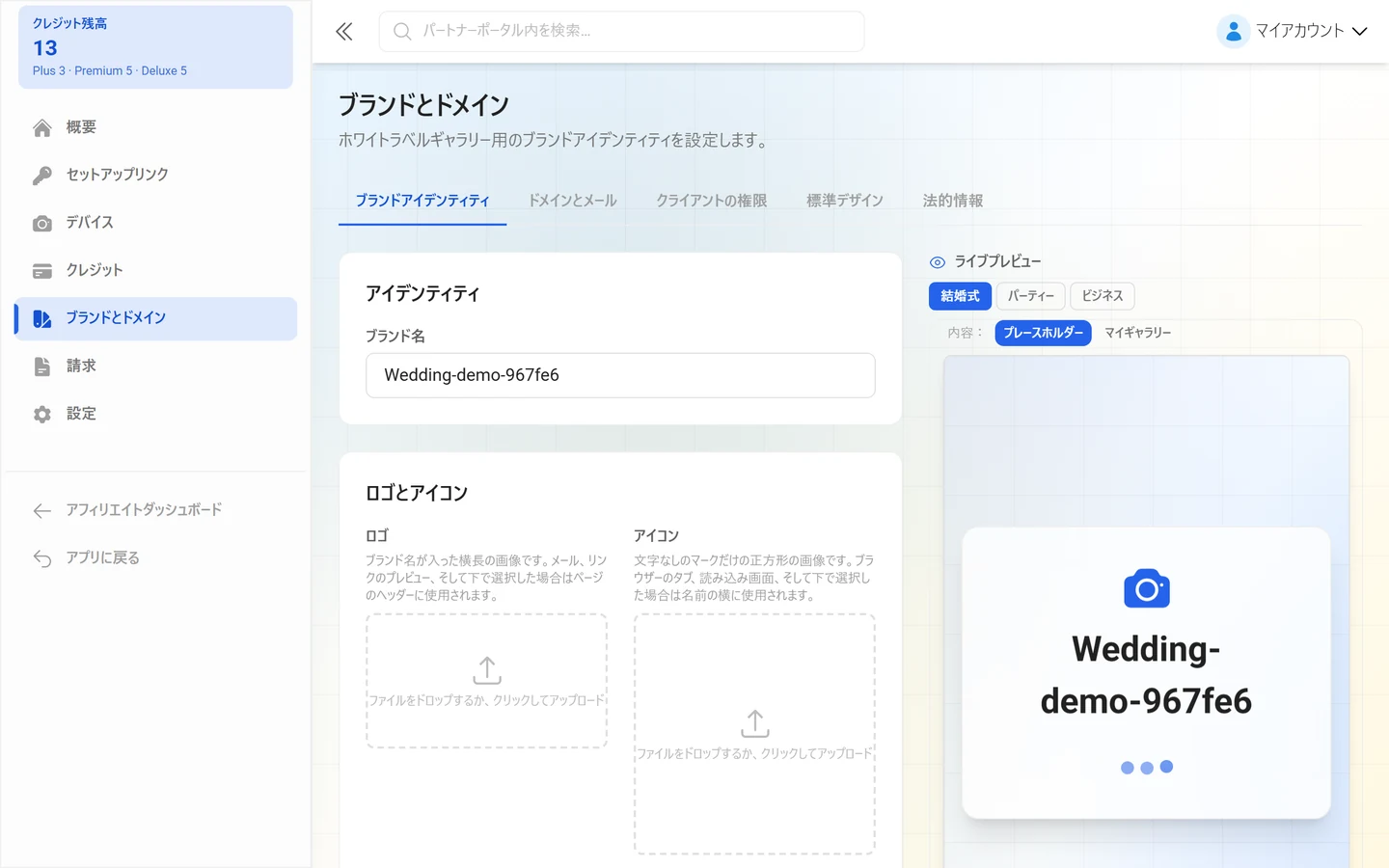Open the クライアントの権限 tab
The width and height of the screenshot is (1389, 868).
click(x=712, y=201)
